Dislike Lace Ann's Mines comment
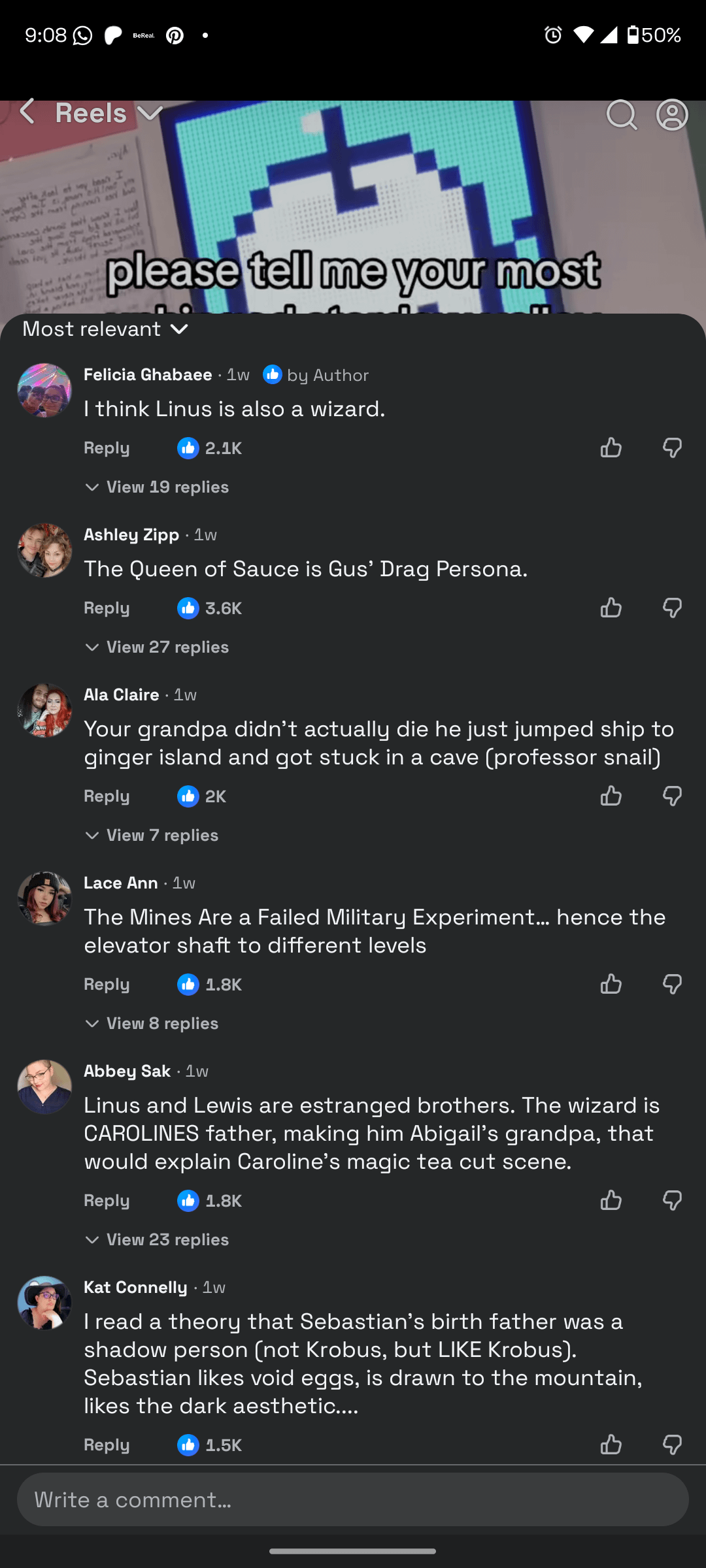 (672, 985)
